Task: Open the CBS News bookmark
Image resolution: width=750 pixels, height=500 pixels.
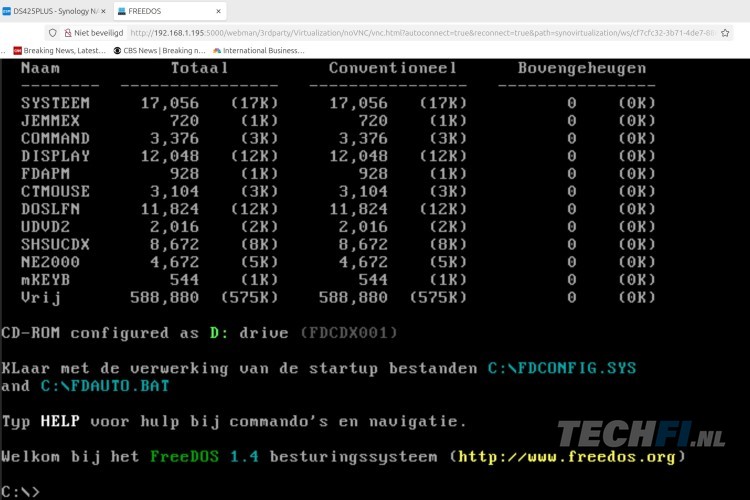Action: point(159,50)
